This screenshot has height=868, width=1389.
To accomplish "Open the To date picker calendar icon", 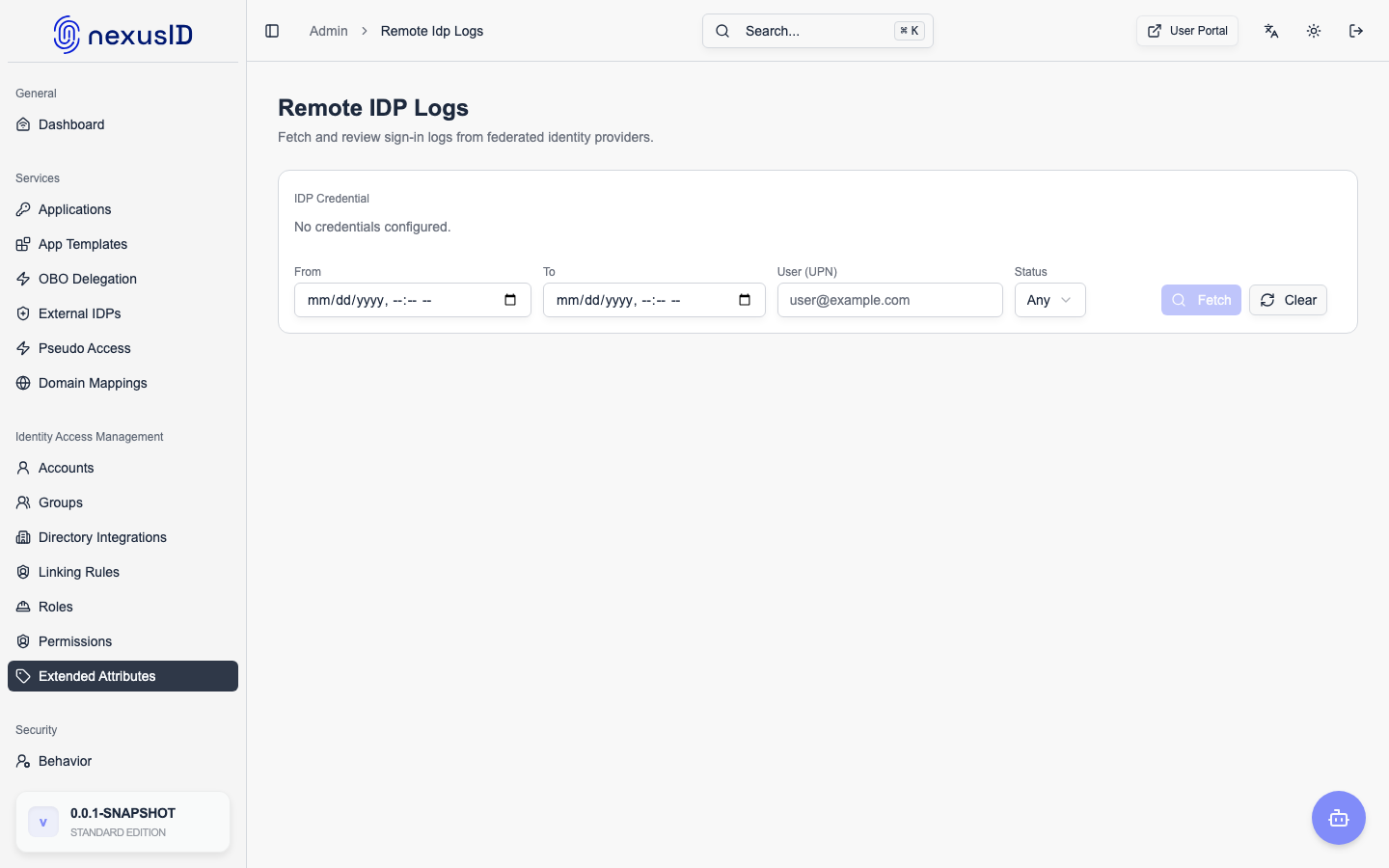I will tap(745, 300).
